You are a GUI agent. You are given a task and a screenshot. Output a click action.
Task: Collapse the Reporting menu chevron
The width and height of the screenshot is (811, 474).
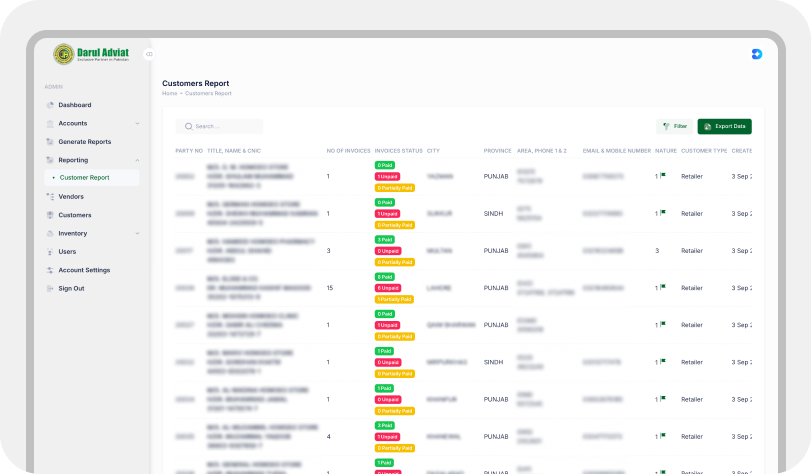[x=137, y=160]
